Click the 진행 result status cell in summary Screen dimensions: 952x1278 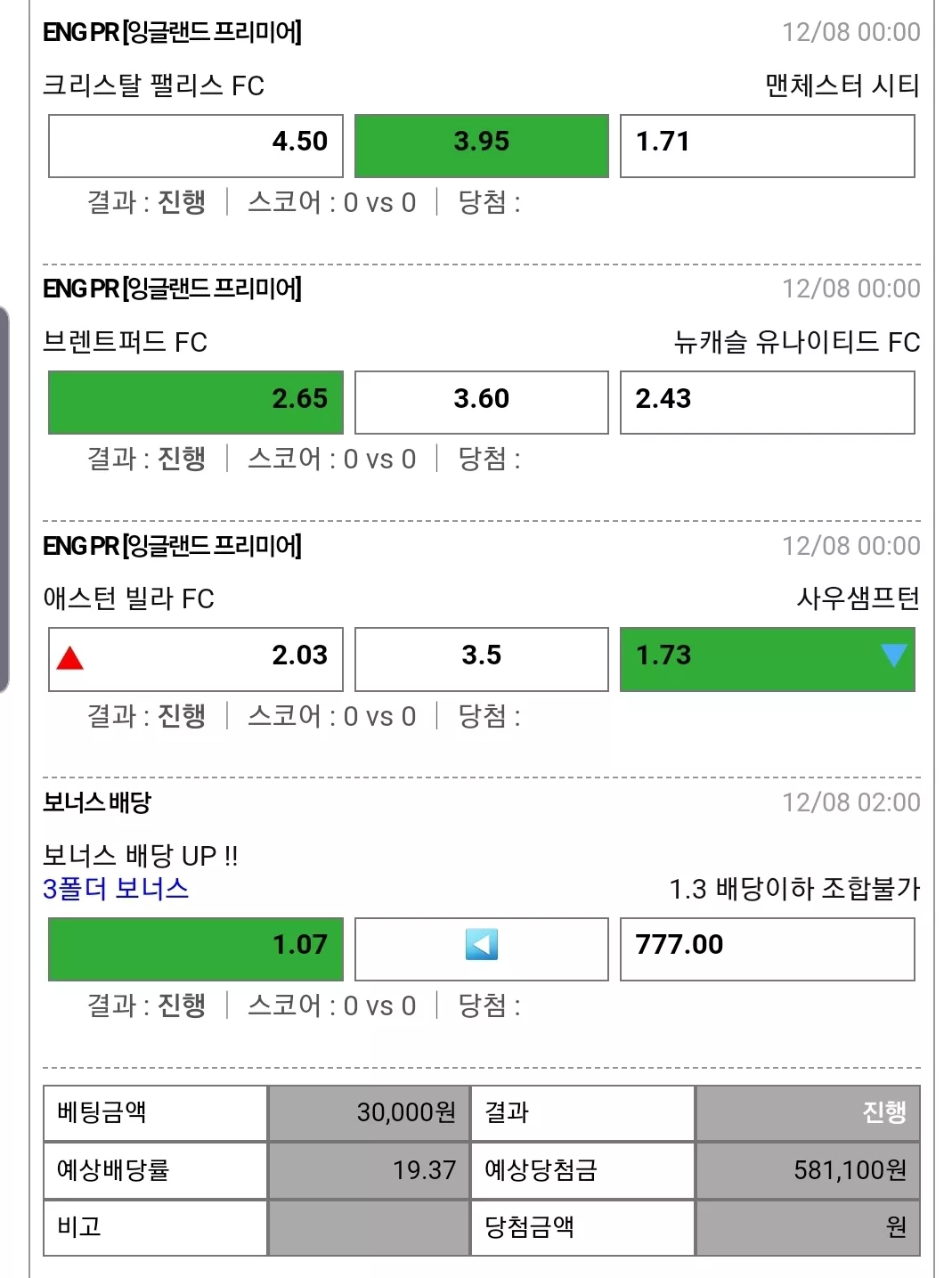808,1113
